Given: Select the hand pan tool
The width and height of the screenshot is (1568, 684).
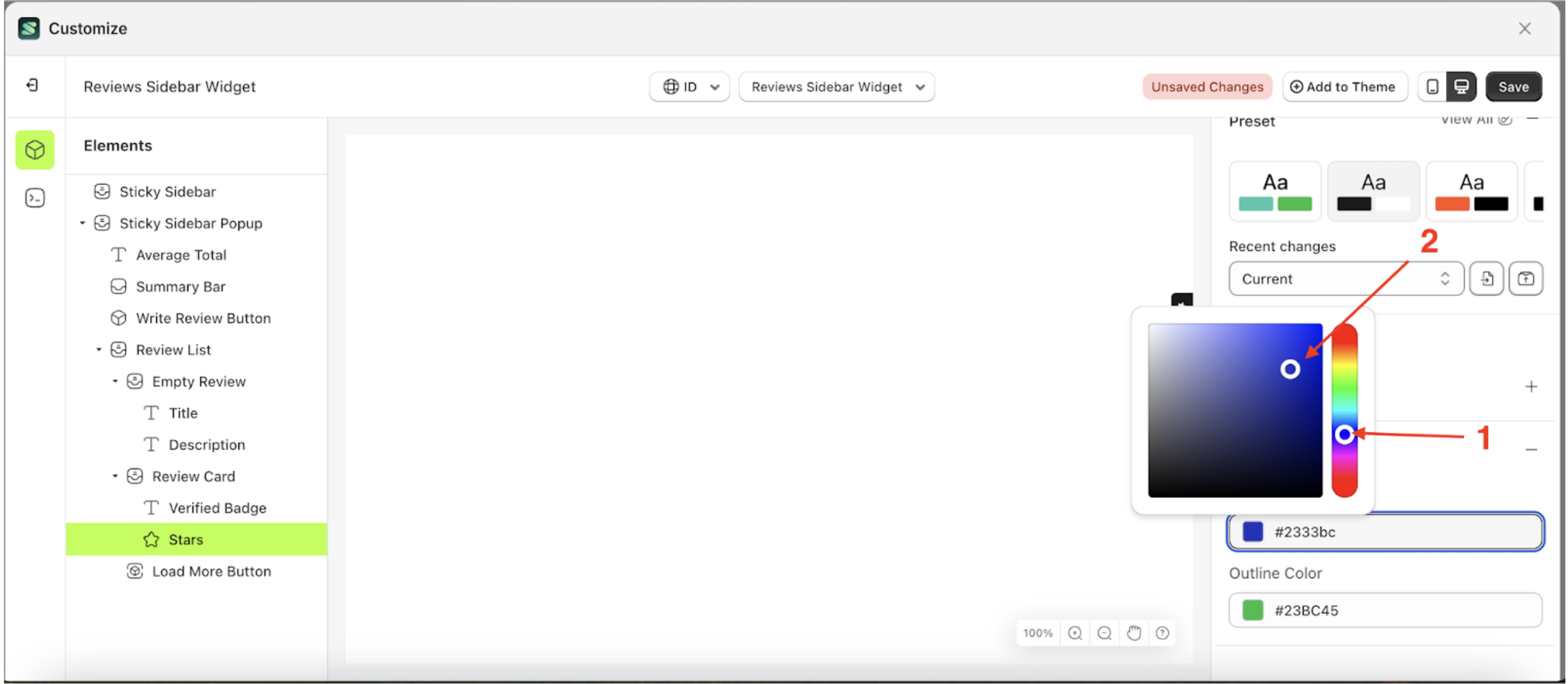Looking at the screenshot, I should tap(1134, 633).
